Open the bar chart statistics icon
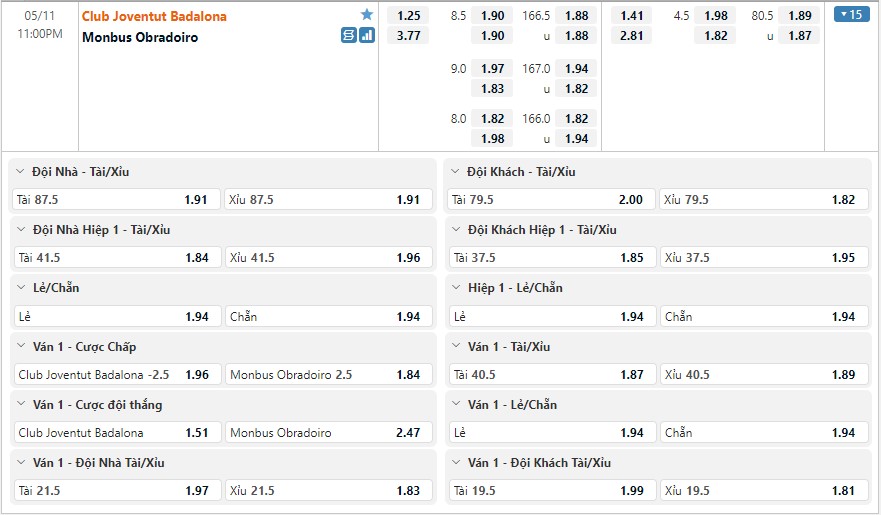881x515 pixels. pyautogui.click(x=367, y=35)
